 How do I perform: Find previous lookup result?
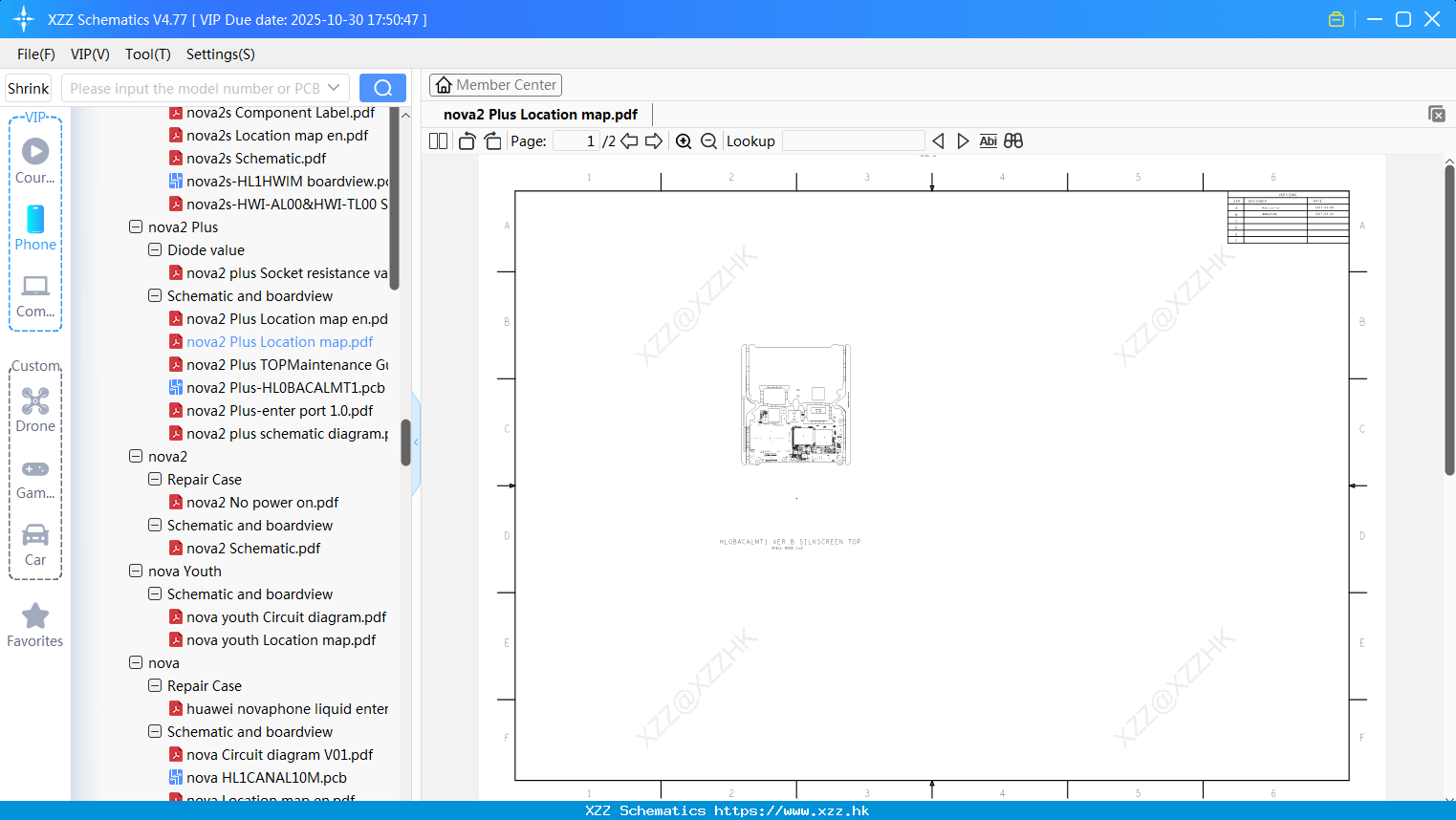point(938,140)
